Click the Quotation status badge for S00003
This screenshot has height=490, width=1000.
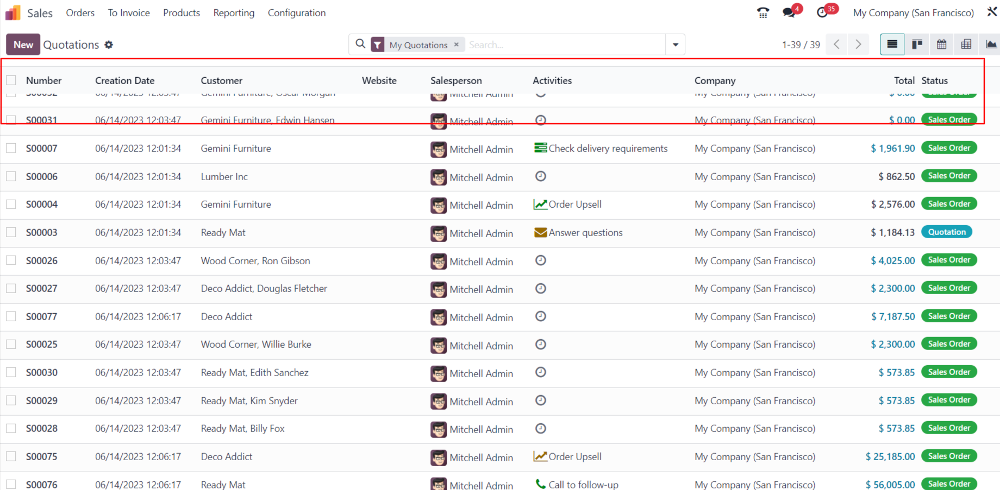click(946, 232)
